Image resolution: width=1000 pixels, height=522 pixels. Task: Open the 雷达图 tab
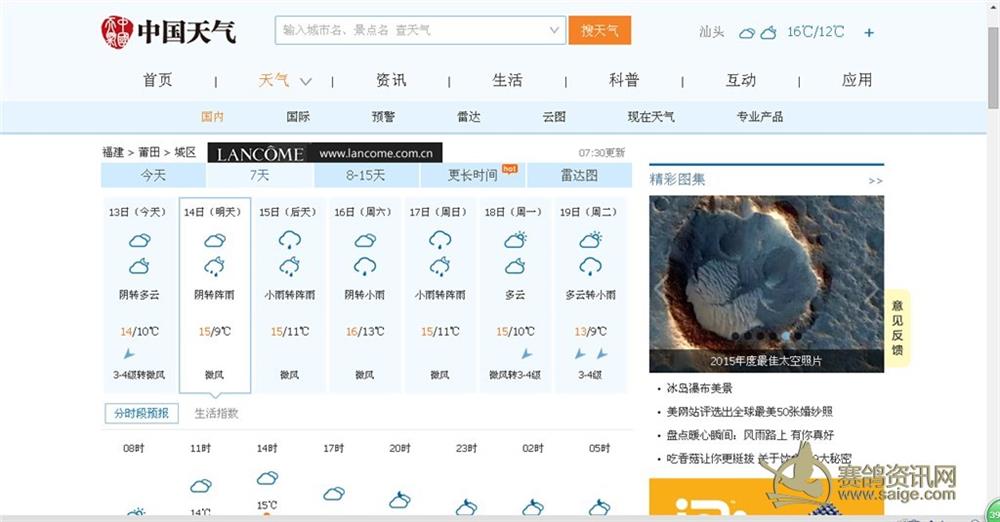(578, 176)
